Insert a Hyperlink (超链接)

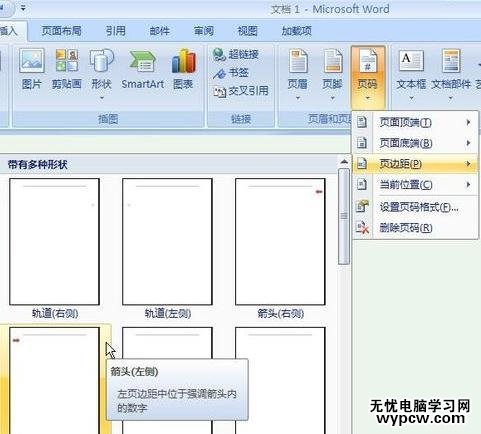point(236,54)
